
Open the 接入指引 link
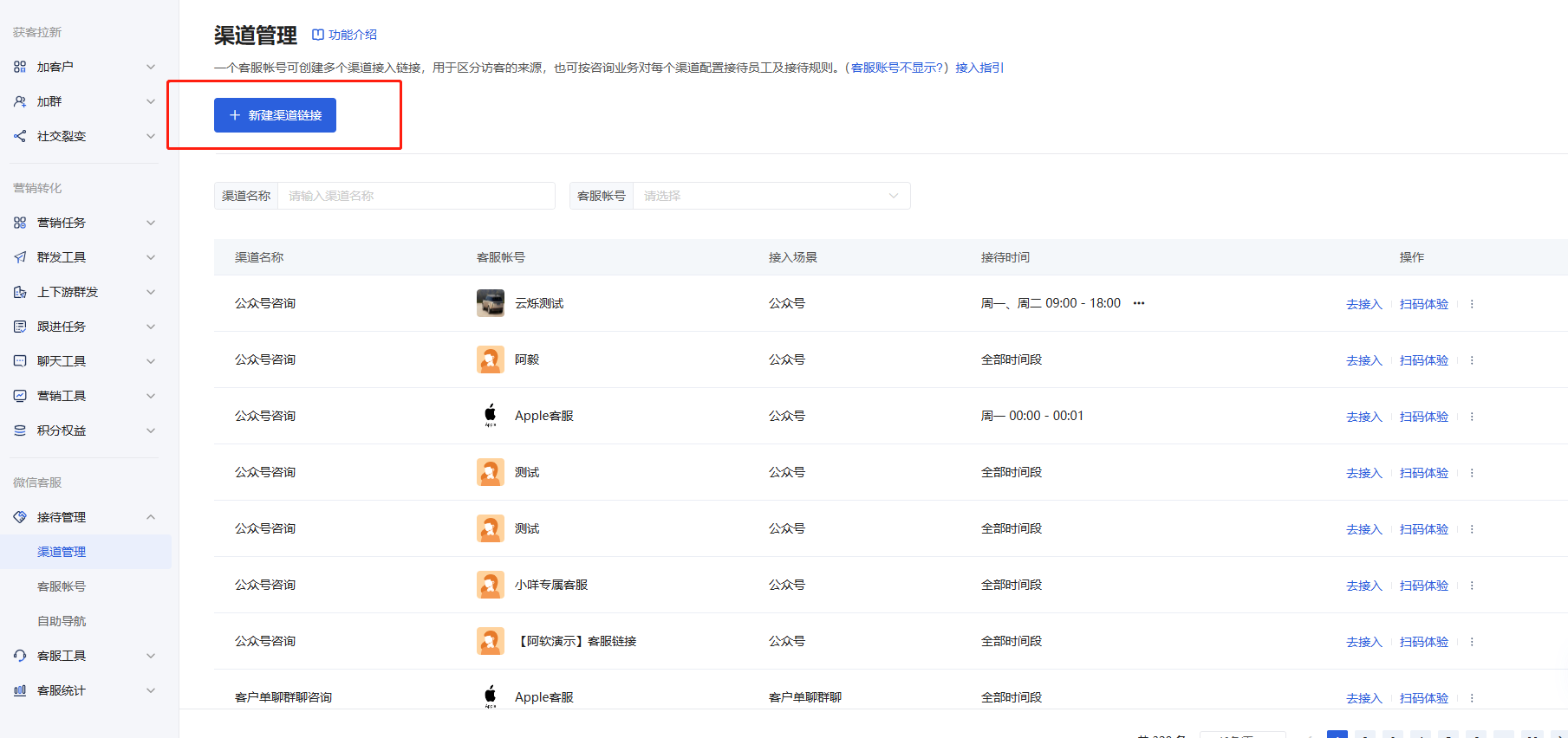pyautogui.click(x=979, y=68)
